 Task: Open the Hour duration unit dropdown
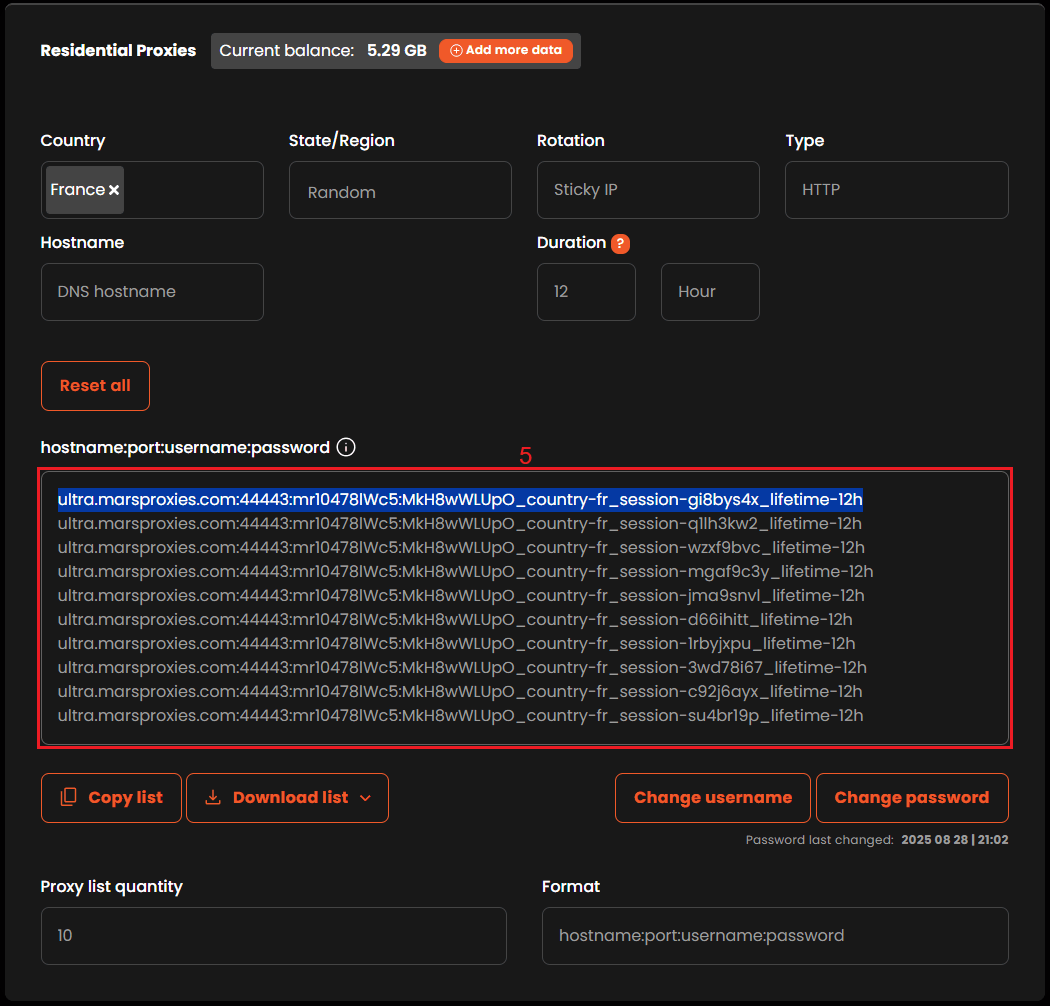[x=710, y=292]
